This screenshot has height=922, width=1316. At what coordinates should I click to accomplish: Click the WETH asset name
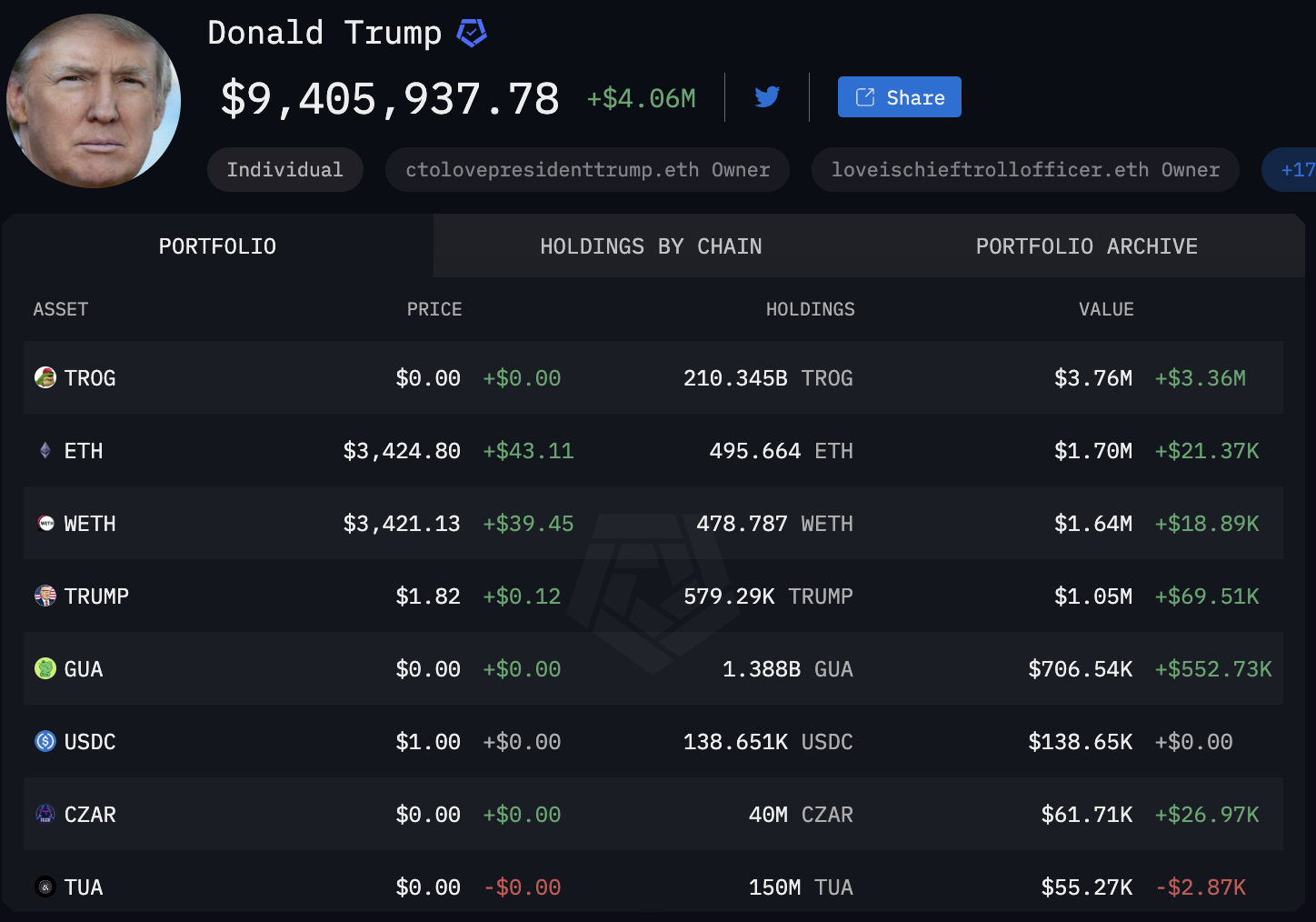tap(90, 524)
